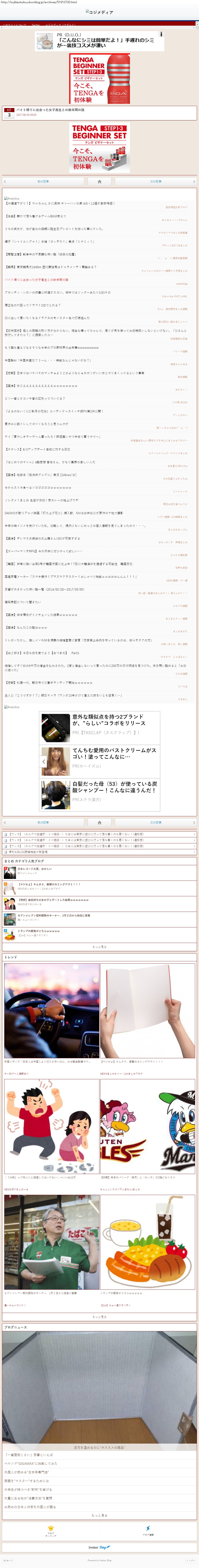Go to previous article via top 前の記事 button

click(43, 181)
